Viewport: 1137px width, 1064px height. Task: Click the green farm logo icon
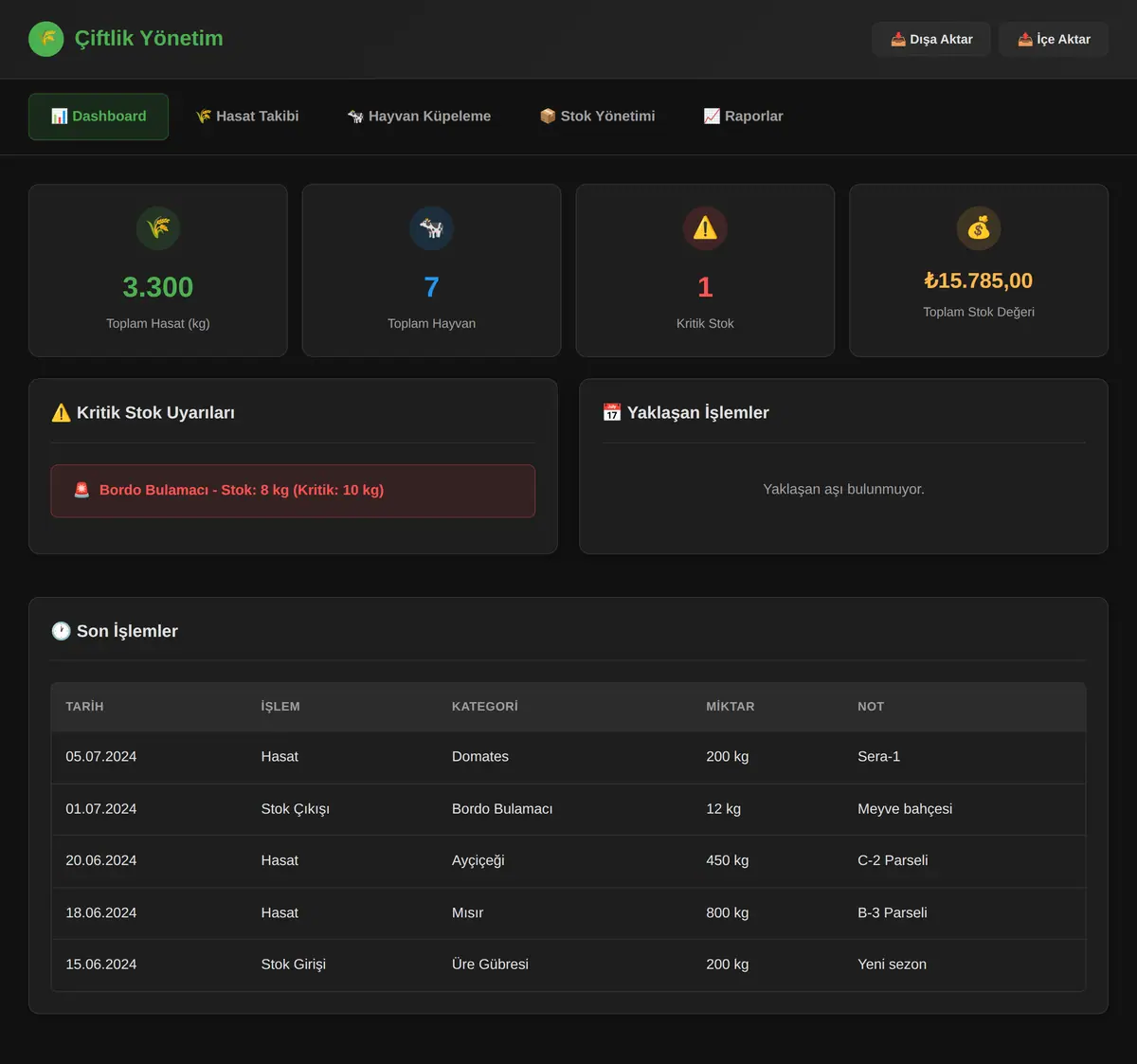point(46,39)
